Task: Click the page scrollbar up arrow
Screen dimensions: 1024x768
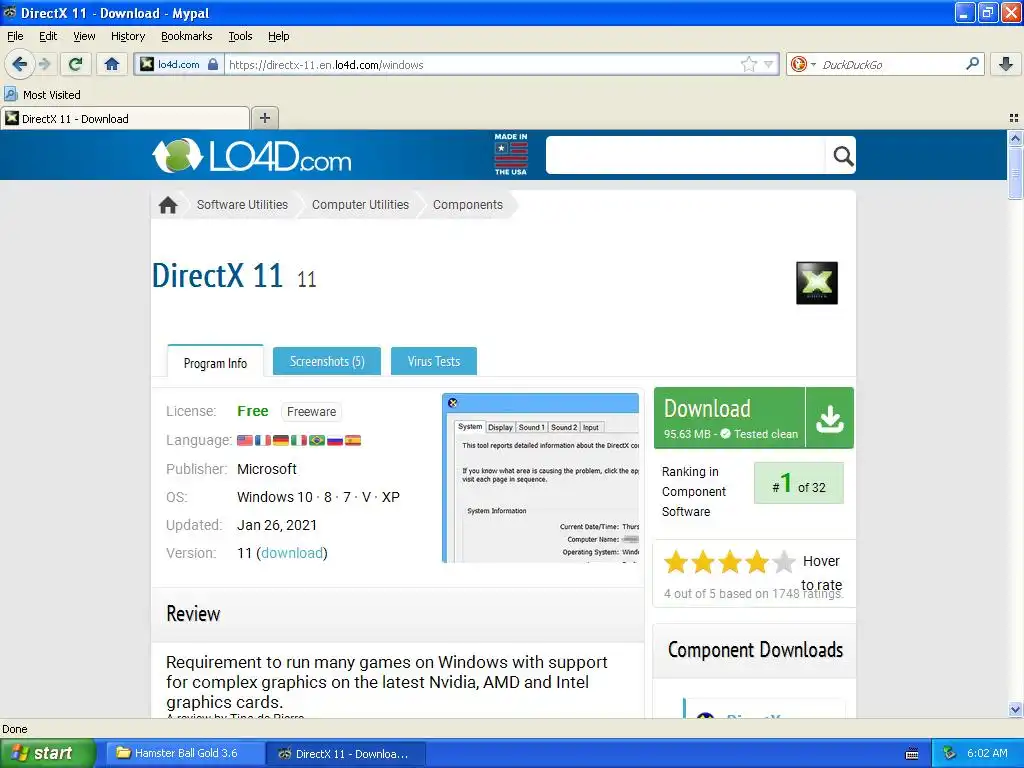Action: pos(1015,138)
